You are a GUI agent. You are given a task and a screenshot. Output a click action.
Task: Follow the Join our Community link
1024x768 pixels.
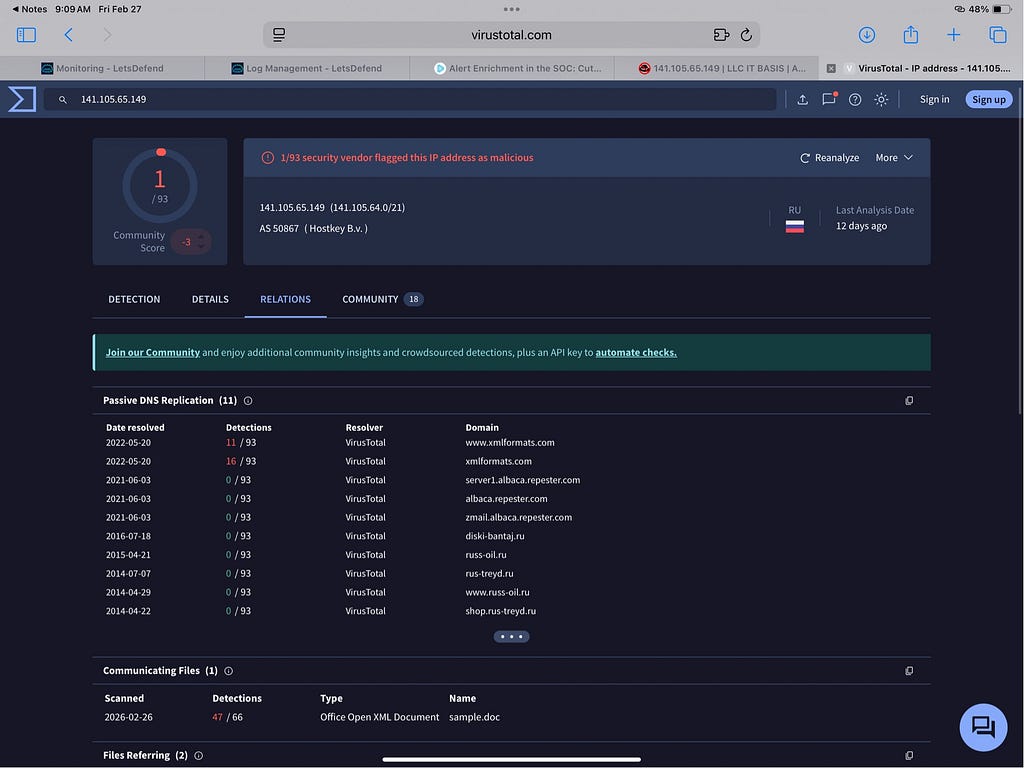tap(153, 353)
